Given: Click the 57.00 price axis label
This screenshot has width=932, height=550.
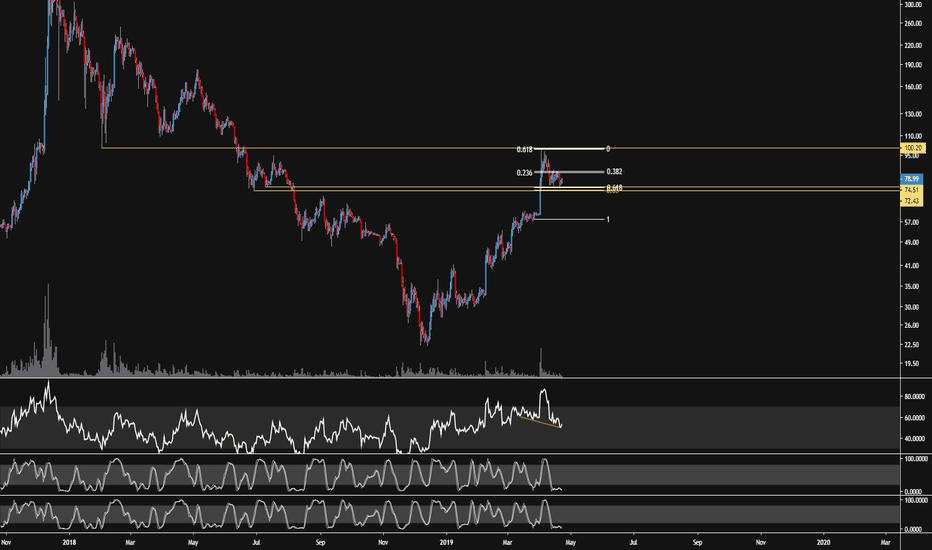Looking at the screenshot, I should click(x=911, y=222).
